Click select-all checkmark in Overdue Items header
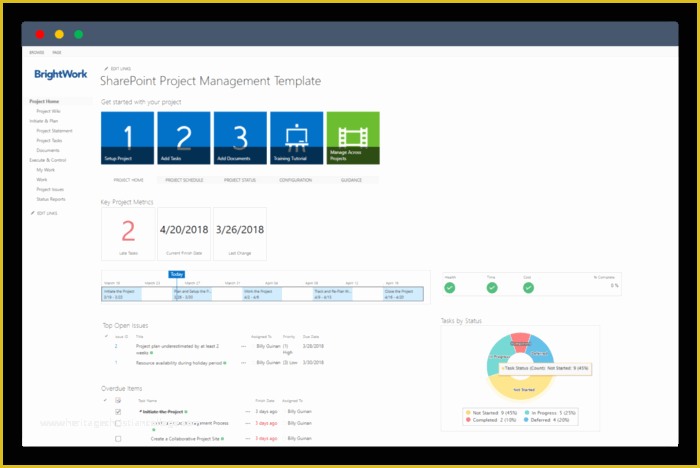Viewport: 700px width, 468px height. [x=105, y=400]
